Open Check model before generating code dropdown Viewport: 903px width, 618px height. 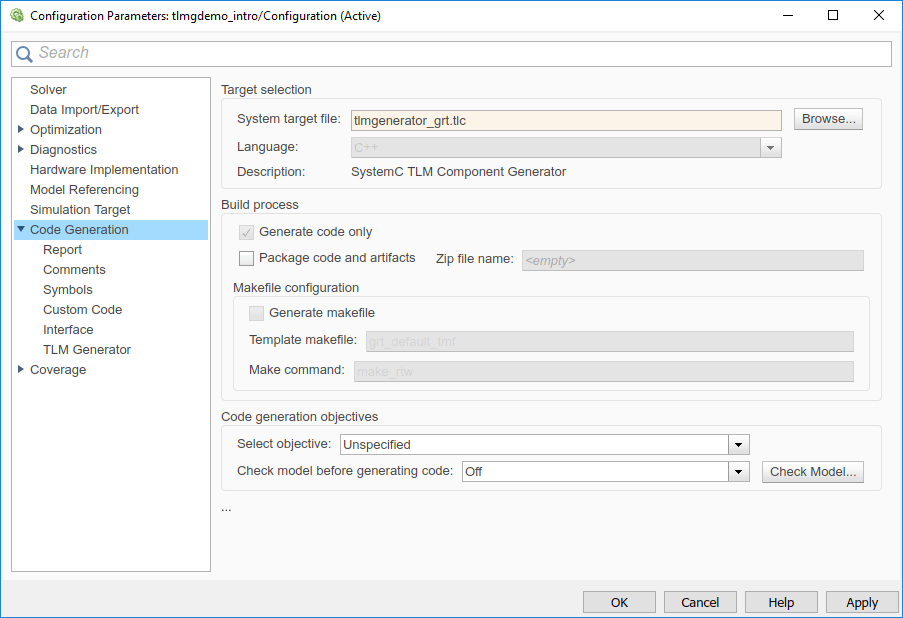tap(739, 472)
